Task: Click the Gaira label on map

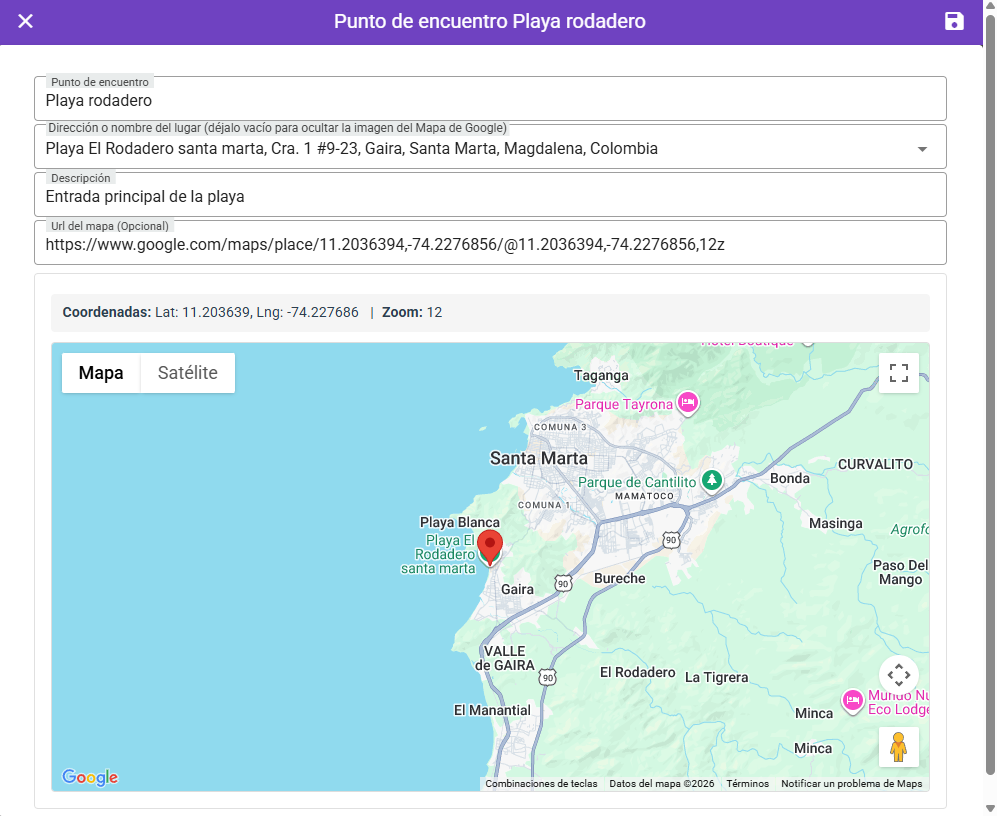Action: (x=517, y=590)
